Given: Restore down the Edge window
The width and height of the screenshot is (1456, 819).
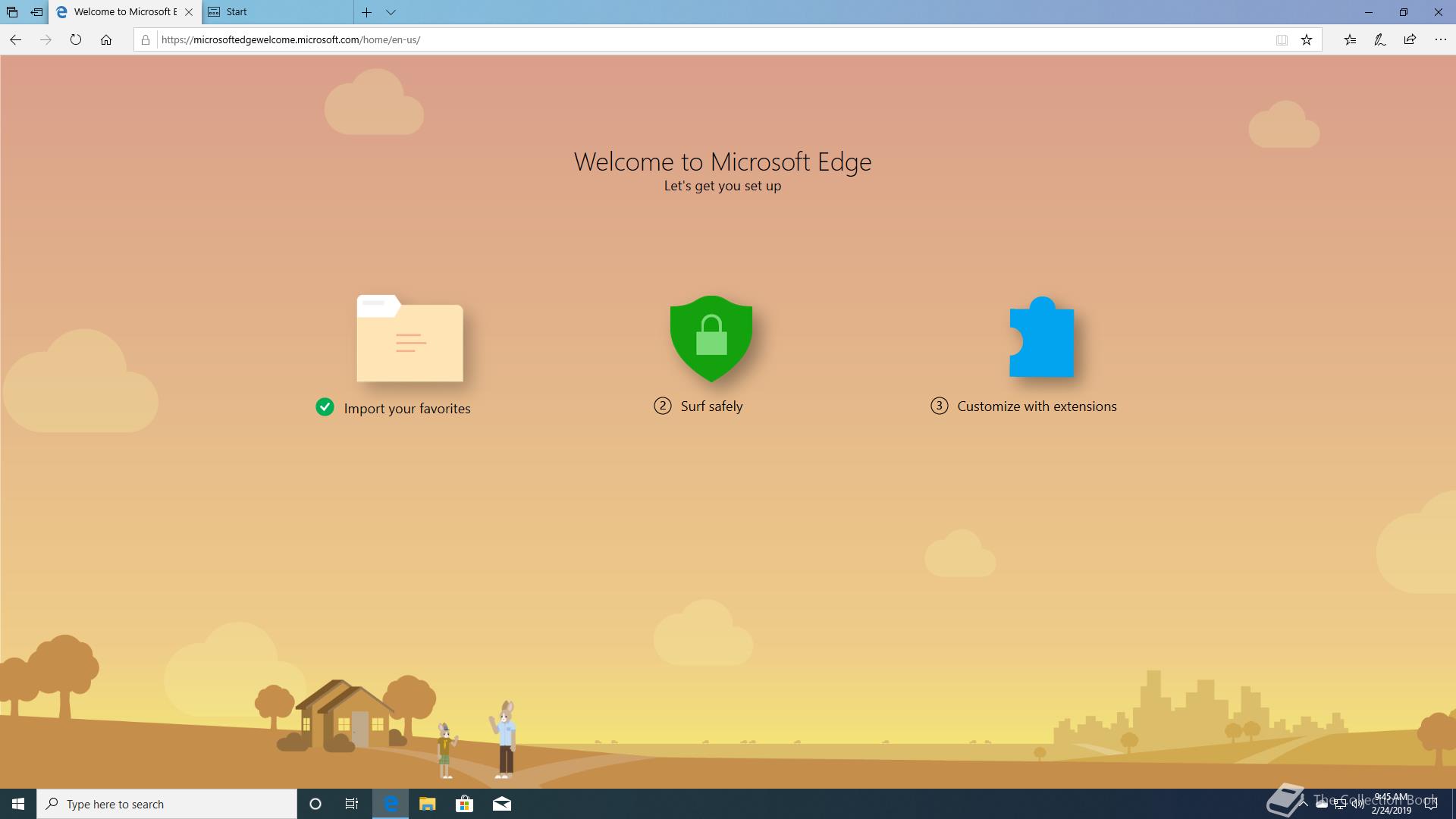Looking at the screenshot, I should (x=1403, y=12).
